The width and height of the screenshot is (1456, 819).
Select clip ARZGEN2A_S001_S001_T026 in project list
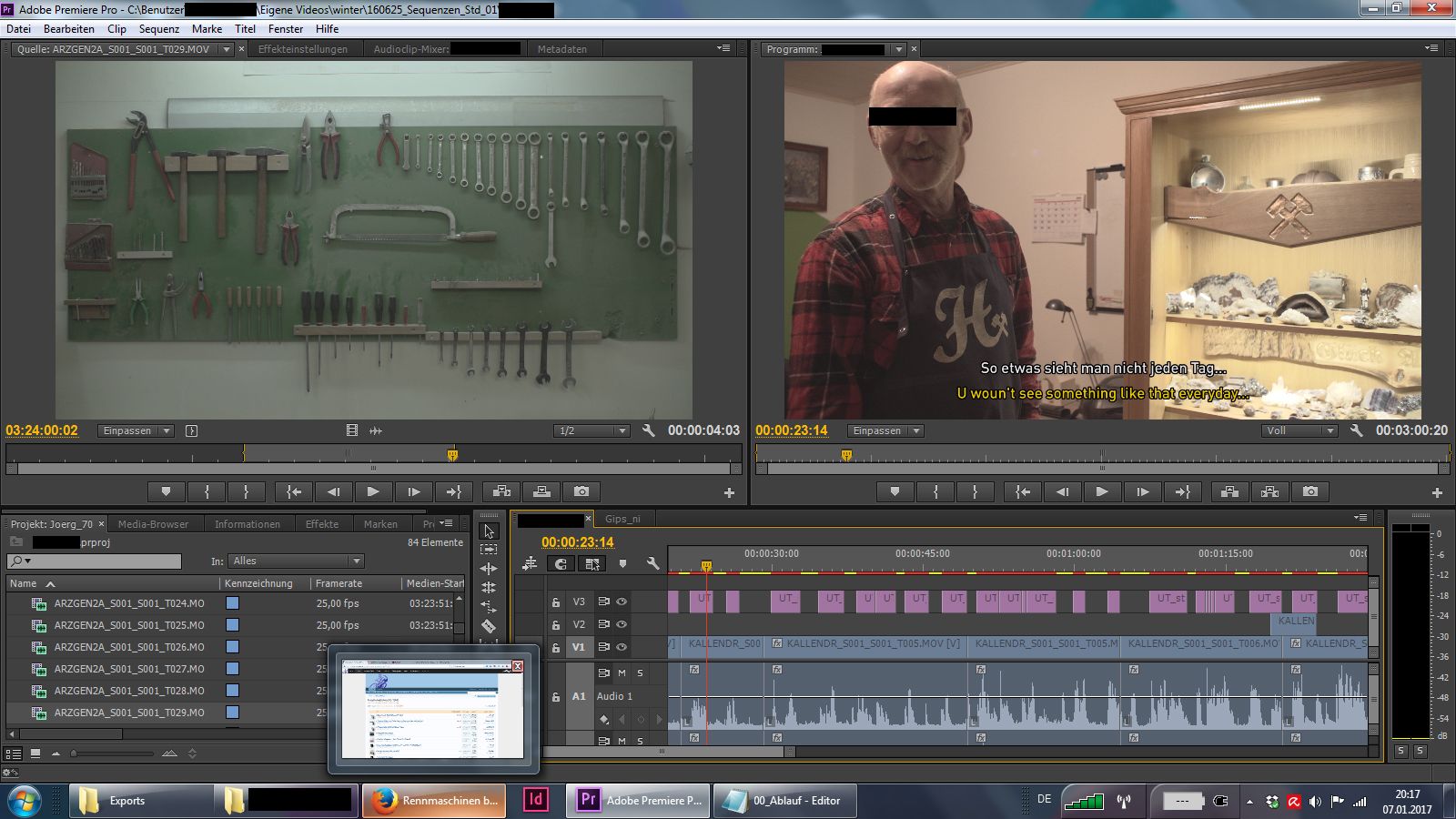point(128,647)
